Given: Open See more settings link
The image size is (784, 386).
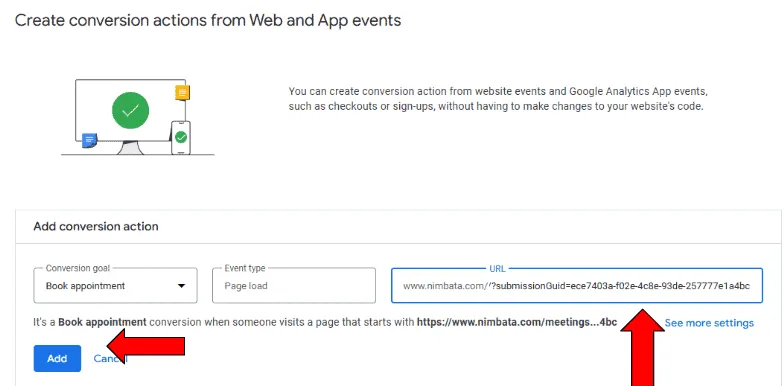Looking at the screenshot, I should click(709, 323).
